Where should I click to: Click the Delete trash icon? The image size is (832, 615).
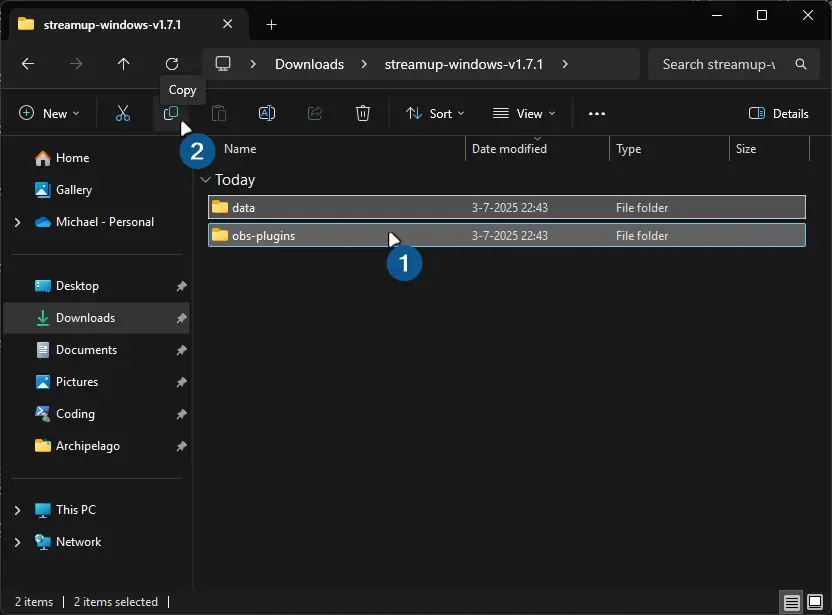pyautogui.click(x=363, y=114)
